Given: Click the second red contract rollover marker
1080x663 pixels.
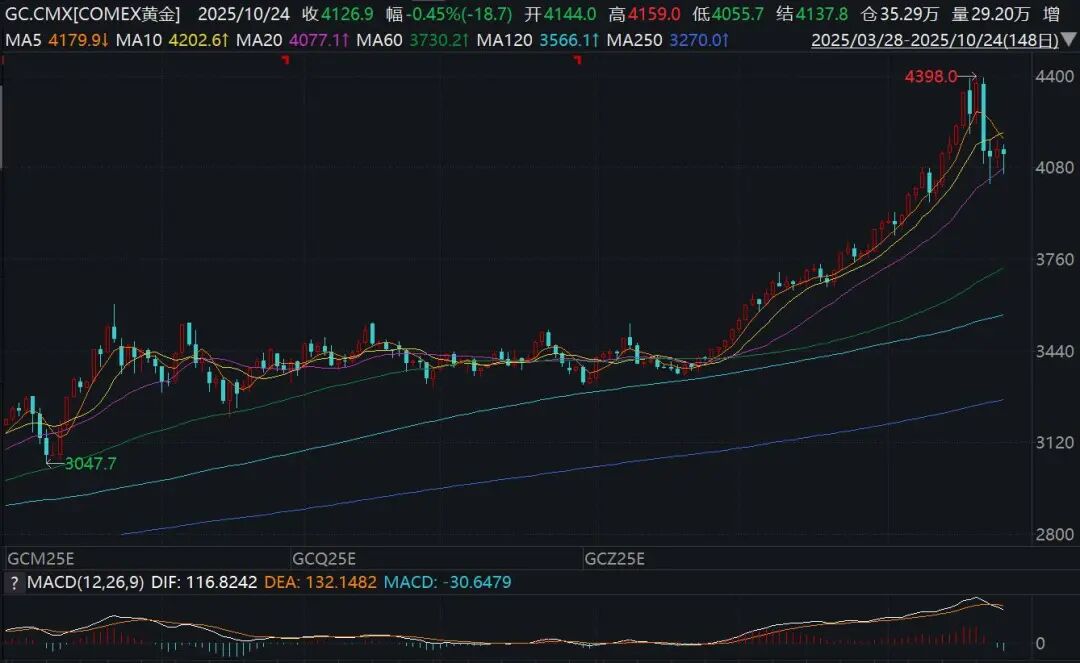Looking at the screenshot, I should tap(577, 61).
